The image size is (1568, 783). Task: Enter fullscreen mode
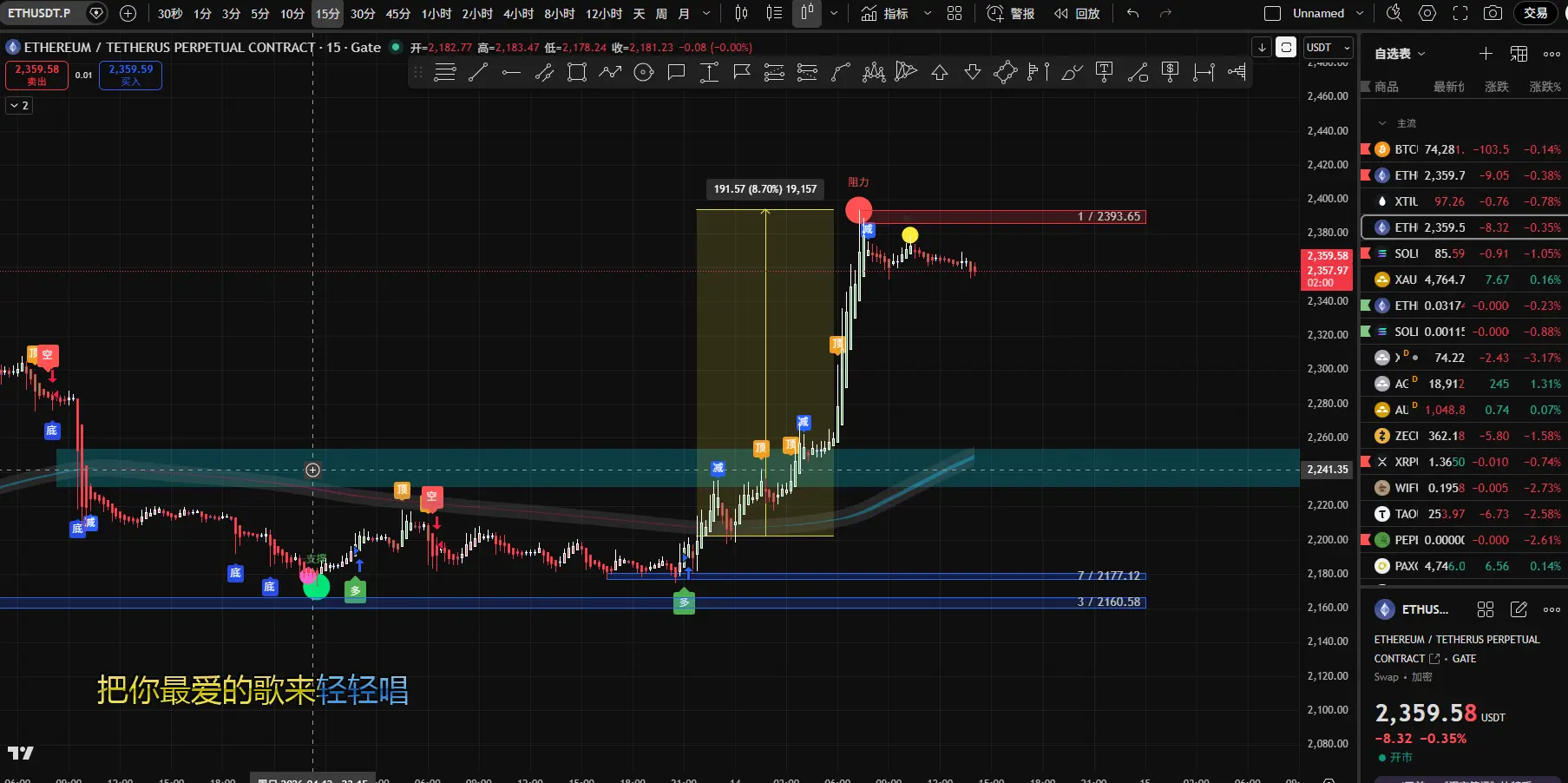pos(1460,13)
